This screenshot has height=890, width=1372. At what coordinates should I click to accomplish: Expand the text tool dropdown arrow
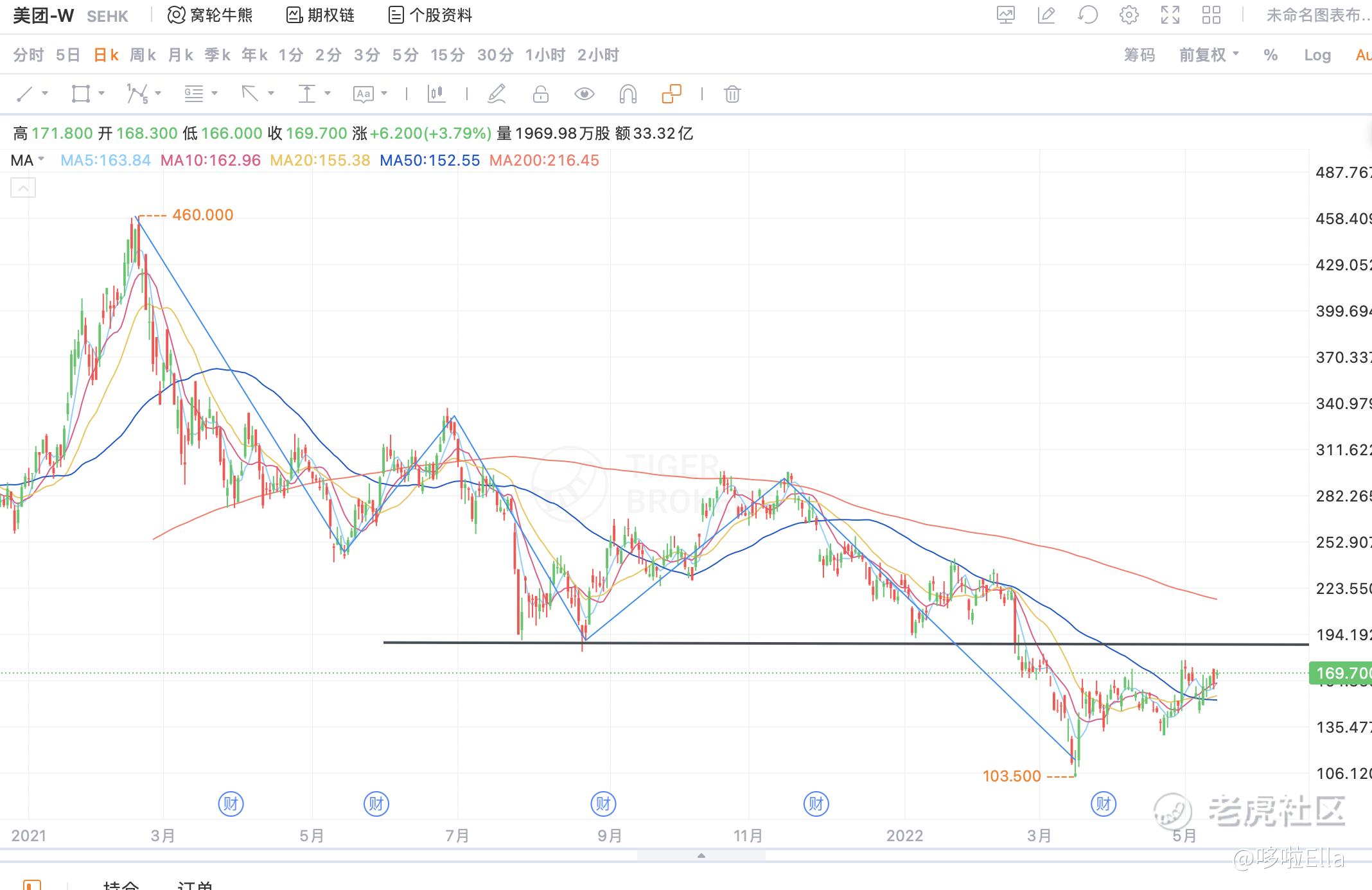click(384, 94)
